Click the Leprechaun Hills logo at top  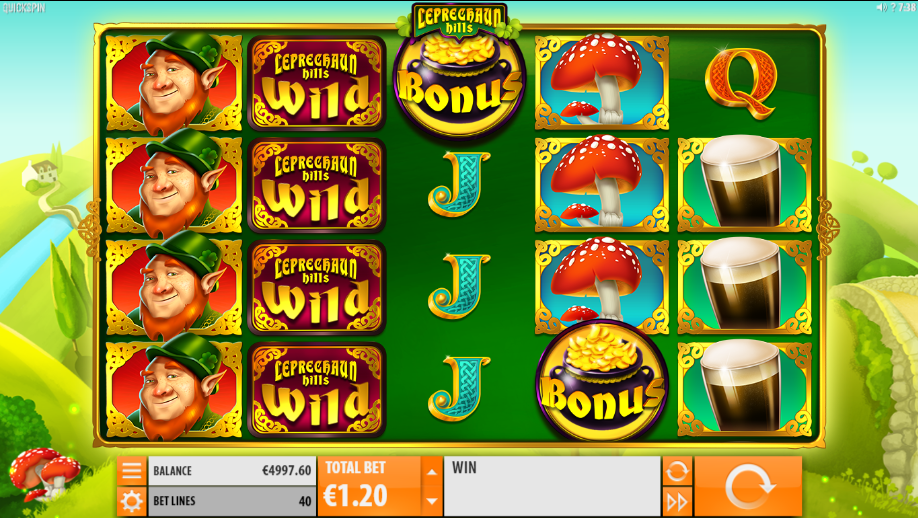pyautogui.click(x=459, y=21)
